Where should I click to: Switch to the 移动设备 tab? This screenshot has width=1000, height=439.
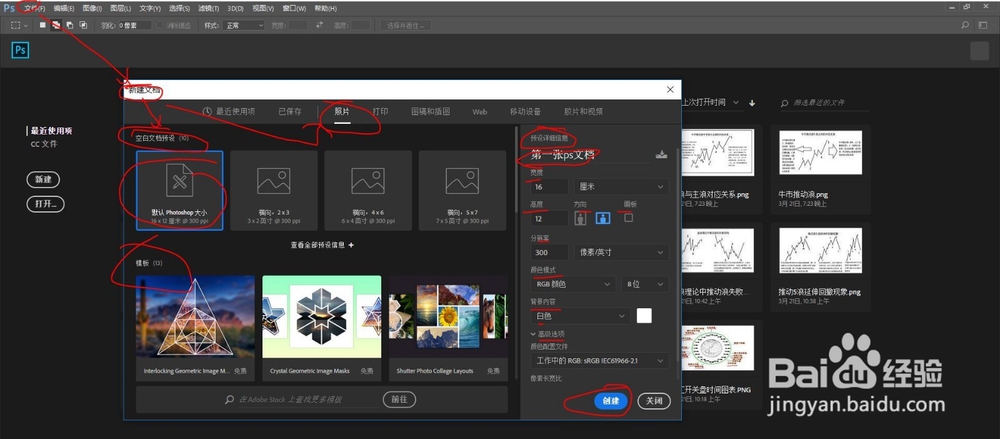click(525, 111)
